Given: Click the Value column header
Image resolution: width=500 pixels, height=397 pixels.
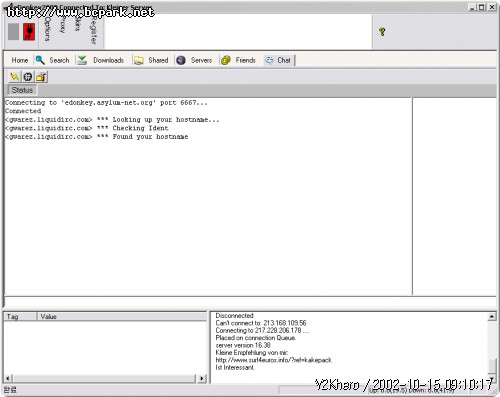Looking at the screenshot, I should click(x=121, y=316).
